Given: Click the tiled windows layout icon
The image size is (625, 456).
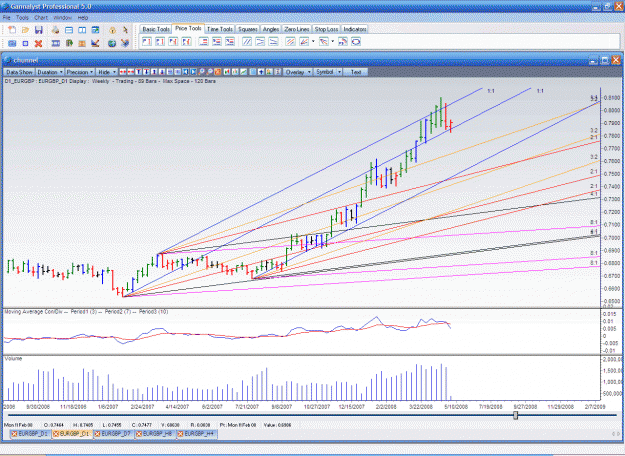Looking at the screenshot, I should [82, 30].
